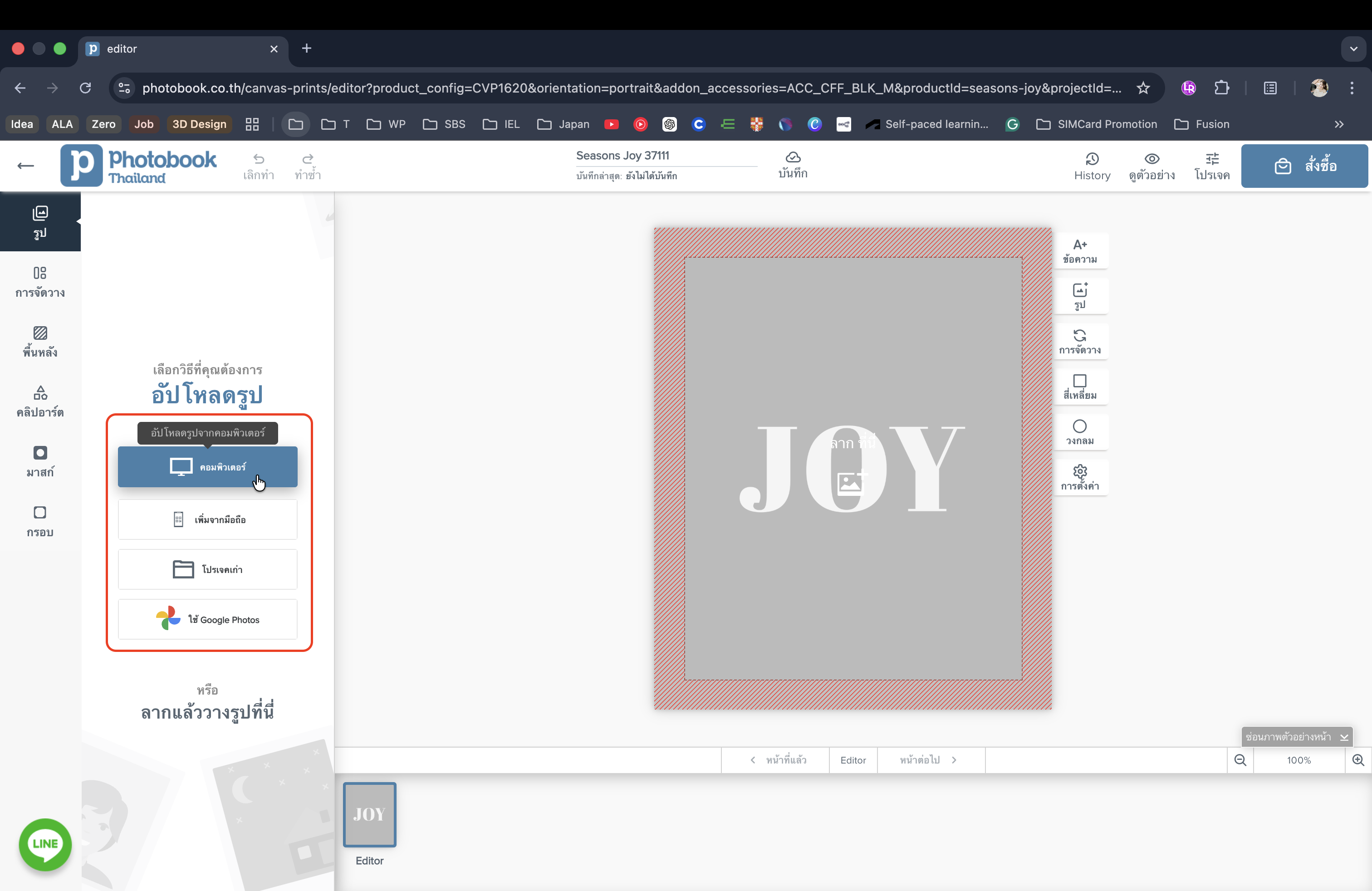The image size is (1372, 891).
Task: Open the คลิปอาร์ต clipart sidebar panel
Action: (x=40, y=401)
